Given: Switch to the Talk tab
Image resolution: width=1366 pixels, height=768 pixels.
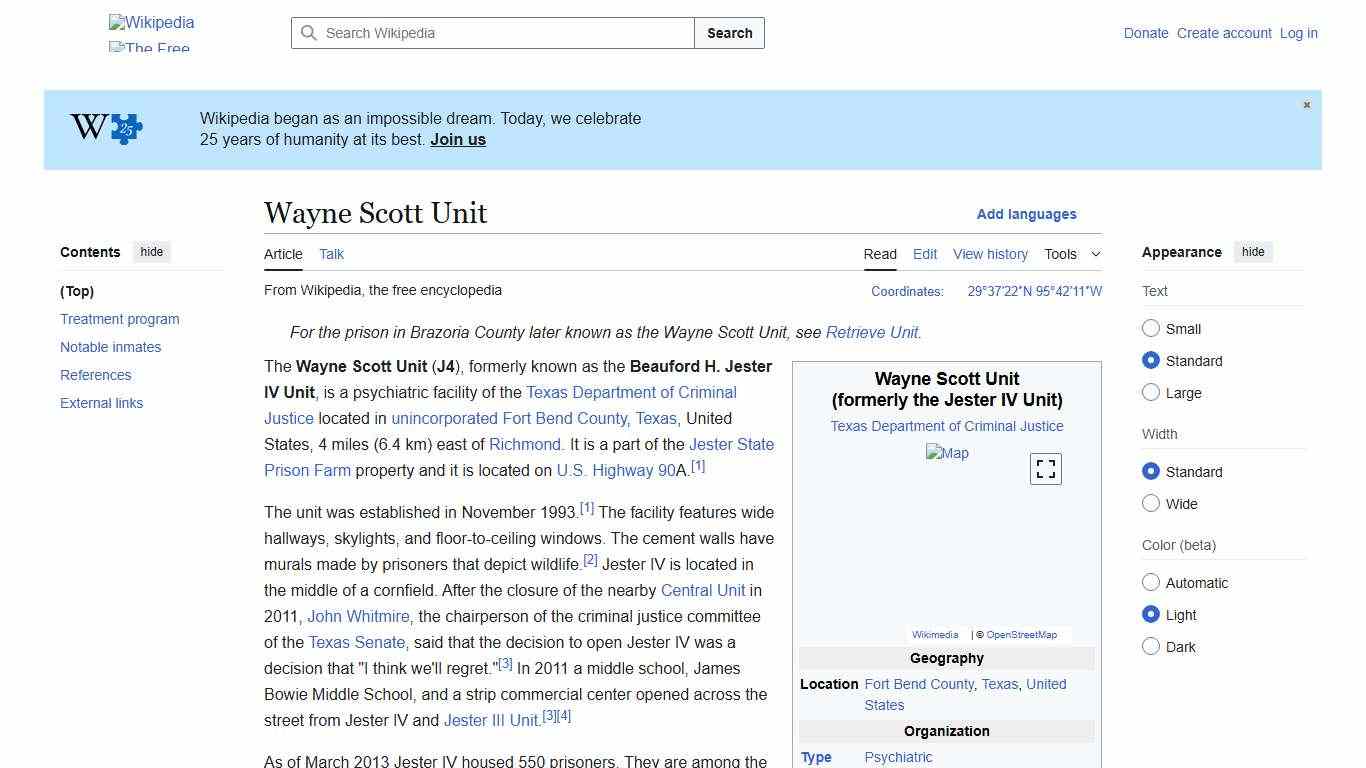Looking at the screenshot, I should click(x=331, y=254).
